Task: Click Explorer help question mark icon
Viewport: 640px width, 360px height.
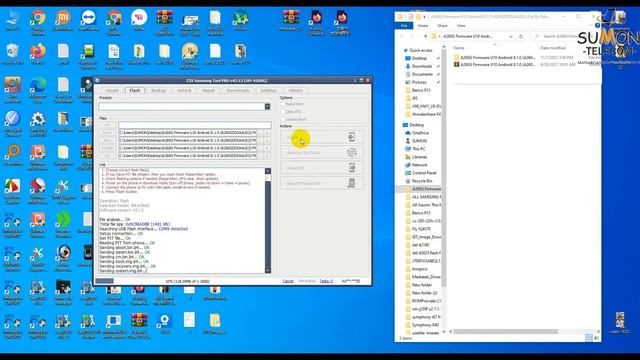Action: tap(598, 26)
